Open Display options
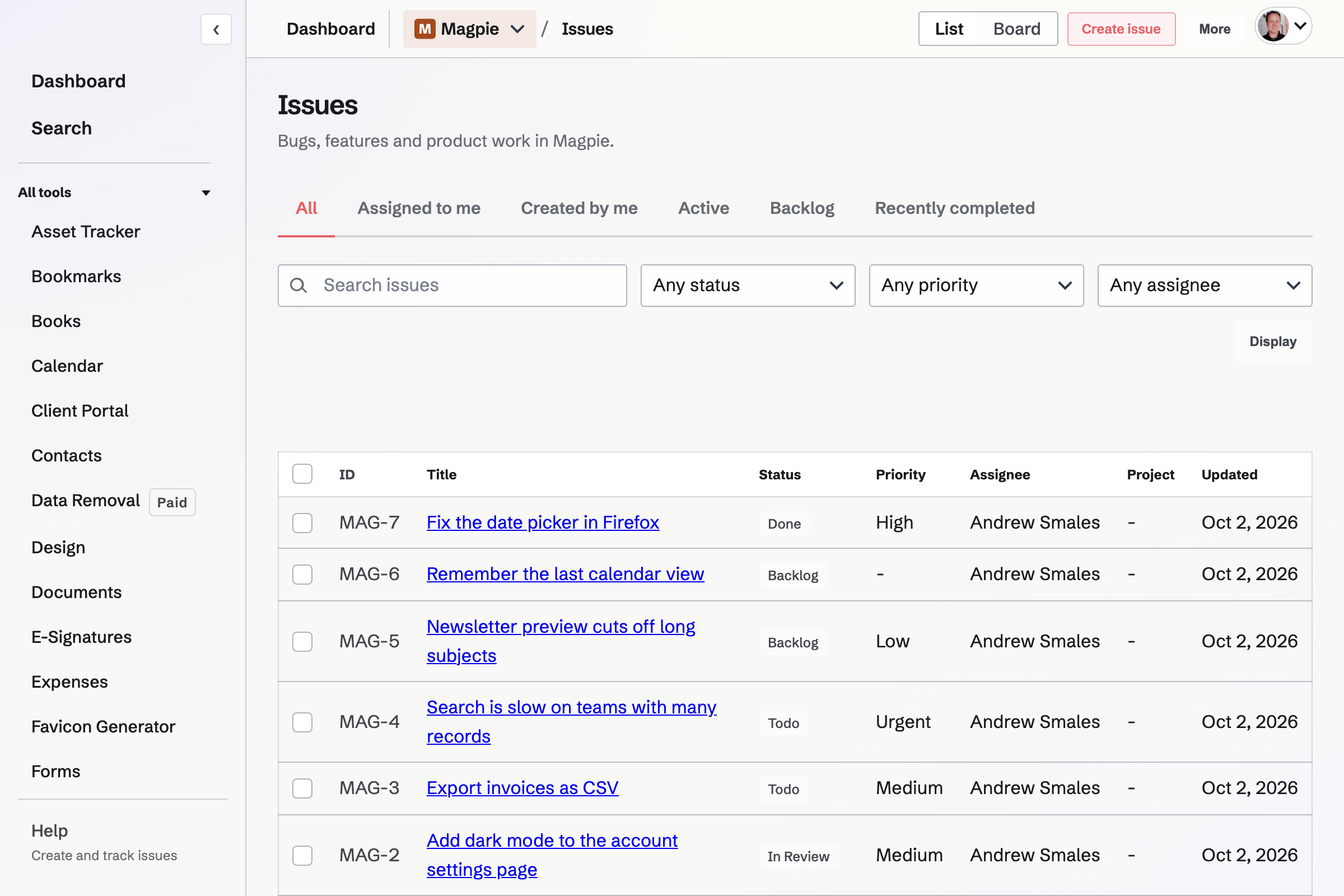 pos(1272,341)
